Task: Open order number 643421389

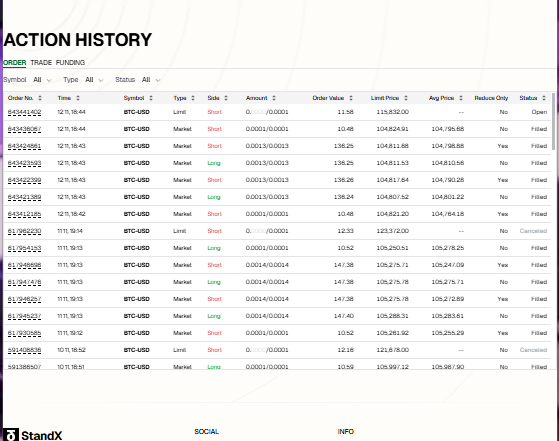Action: pyautogui.click(x=25, y=197)
